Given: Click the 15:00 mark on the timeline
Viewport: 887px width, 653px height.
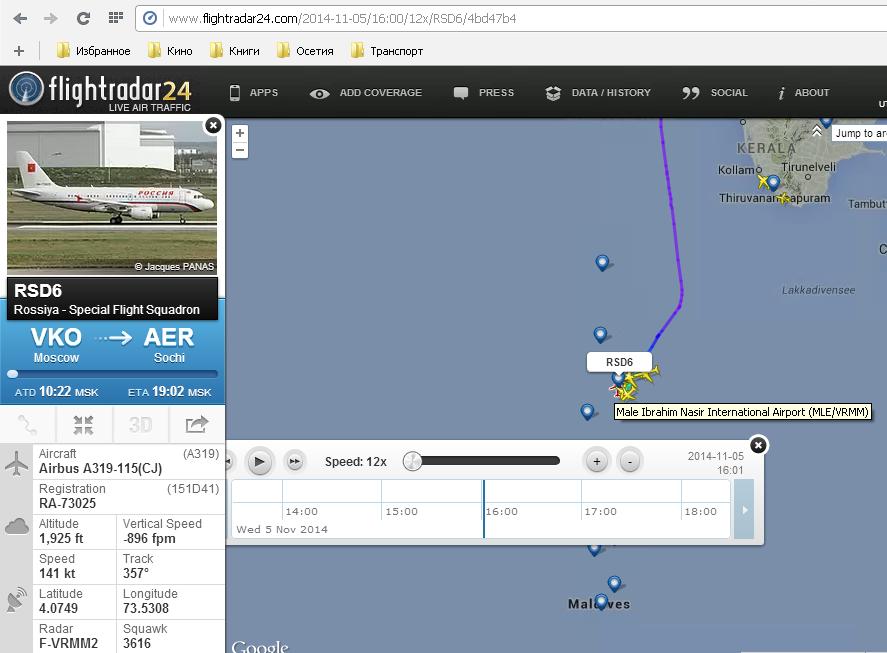Looking at the screenshot, I should click(401, 512).
